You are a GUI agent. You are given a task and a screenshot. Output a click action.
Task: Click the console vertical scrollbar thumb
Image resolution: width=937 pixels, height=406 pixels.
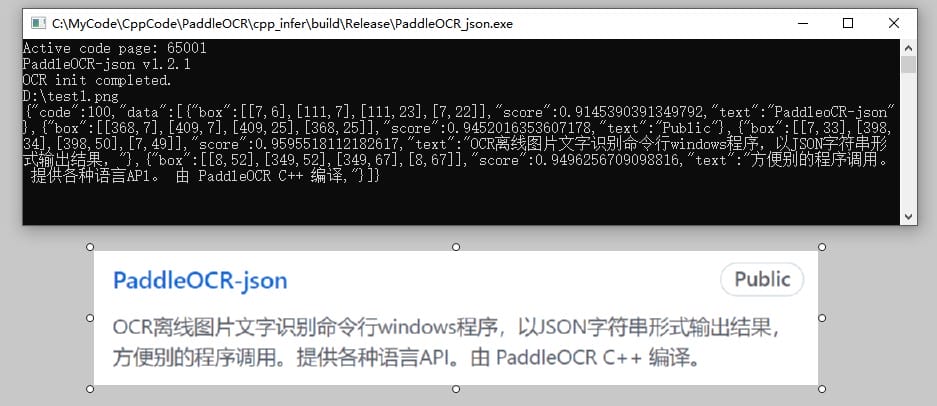click(x=908, y=64)
